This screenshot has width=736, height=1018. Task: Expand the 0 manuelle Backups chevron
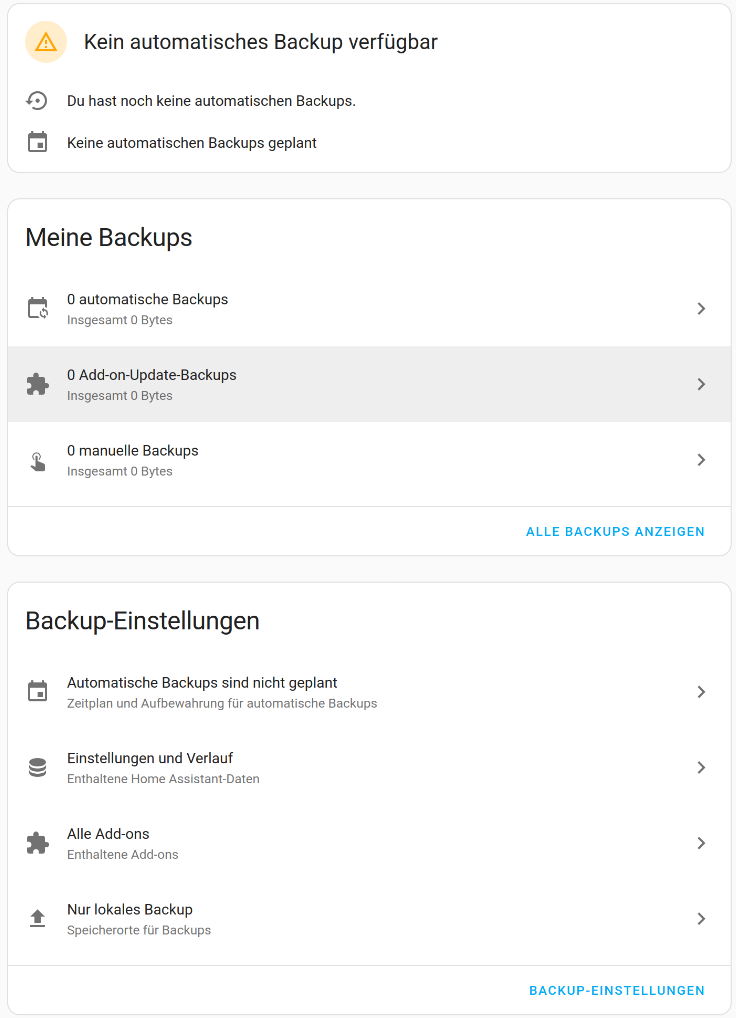(x=701, y=460)
